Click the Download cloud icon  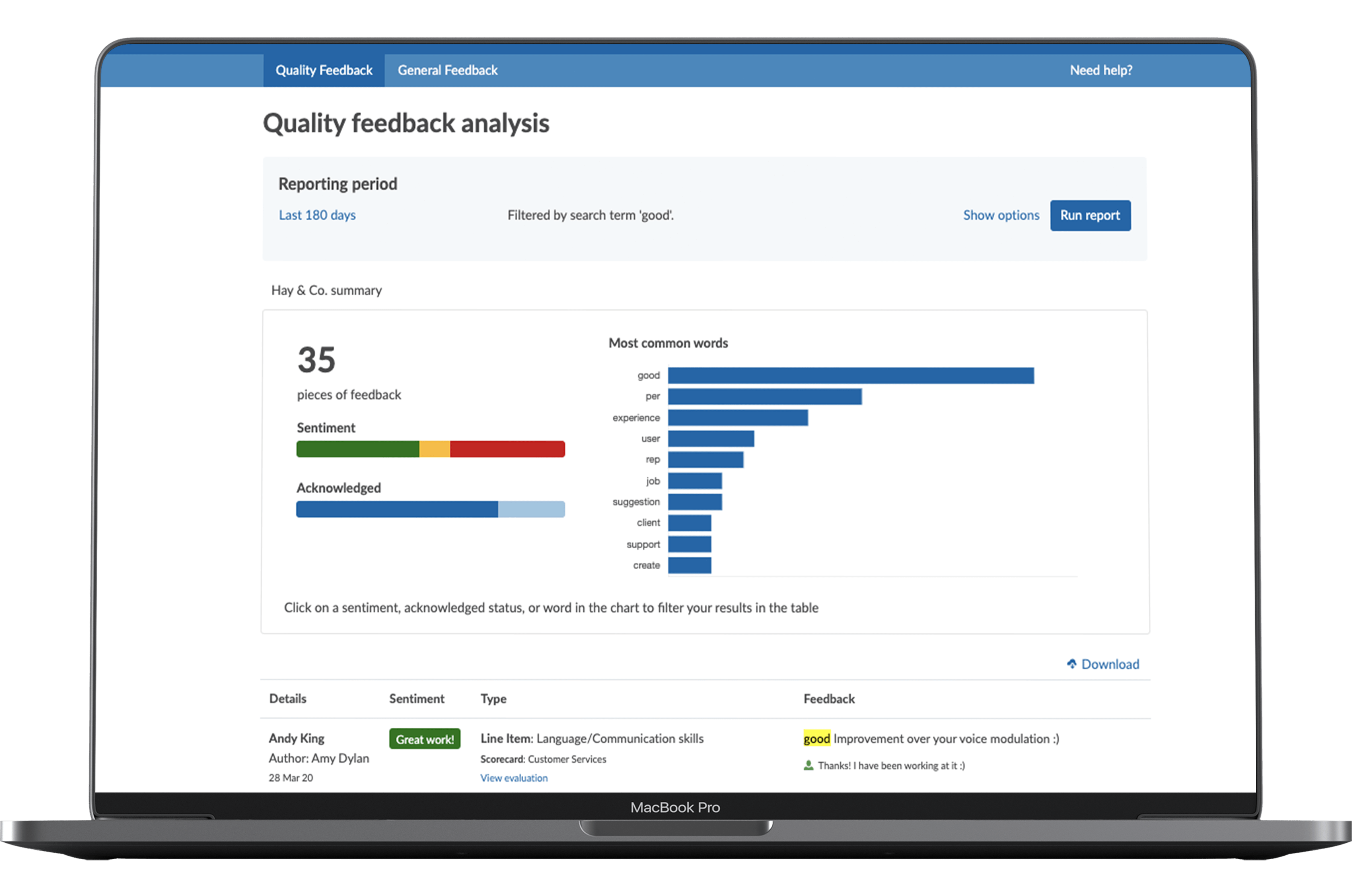(1072, 663)
